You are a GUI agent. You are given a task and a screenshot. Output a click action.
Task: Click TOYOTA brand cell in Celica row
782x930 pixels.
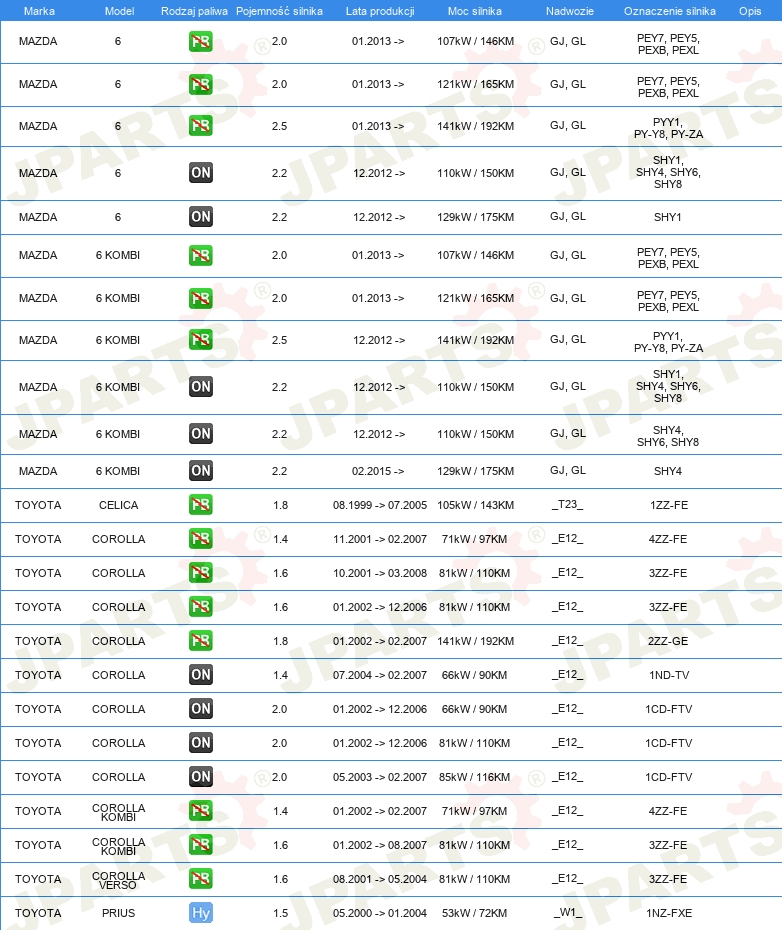pyautogui.click(x=38, y=505)
